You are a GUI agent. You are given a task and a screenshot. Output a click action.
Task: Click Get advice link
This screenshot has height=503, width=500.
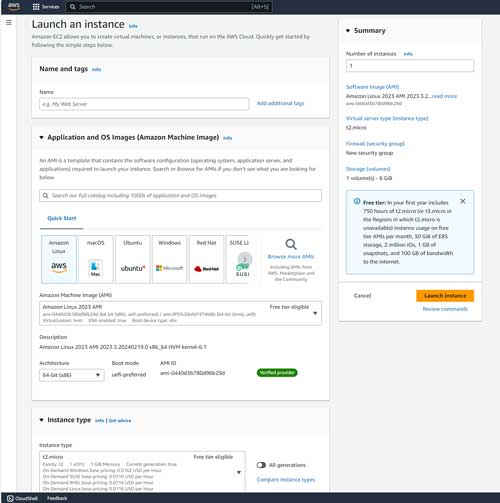point(120,421)
